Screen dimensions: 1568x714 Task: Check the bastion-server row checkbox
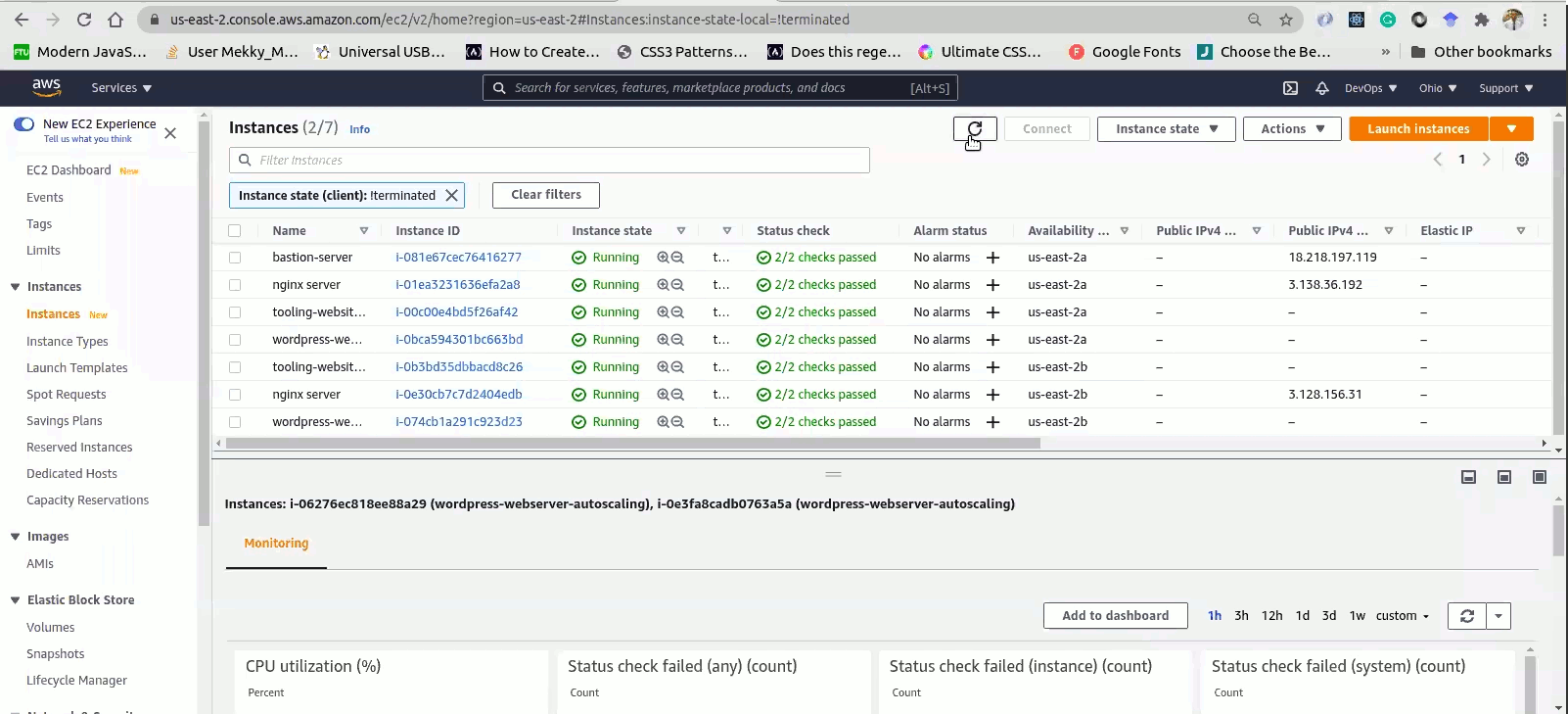(x=235, y=258)
